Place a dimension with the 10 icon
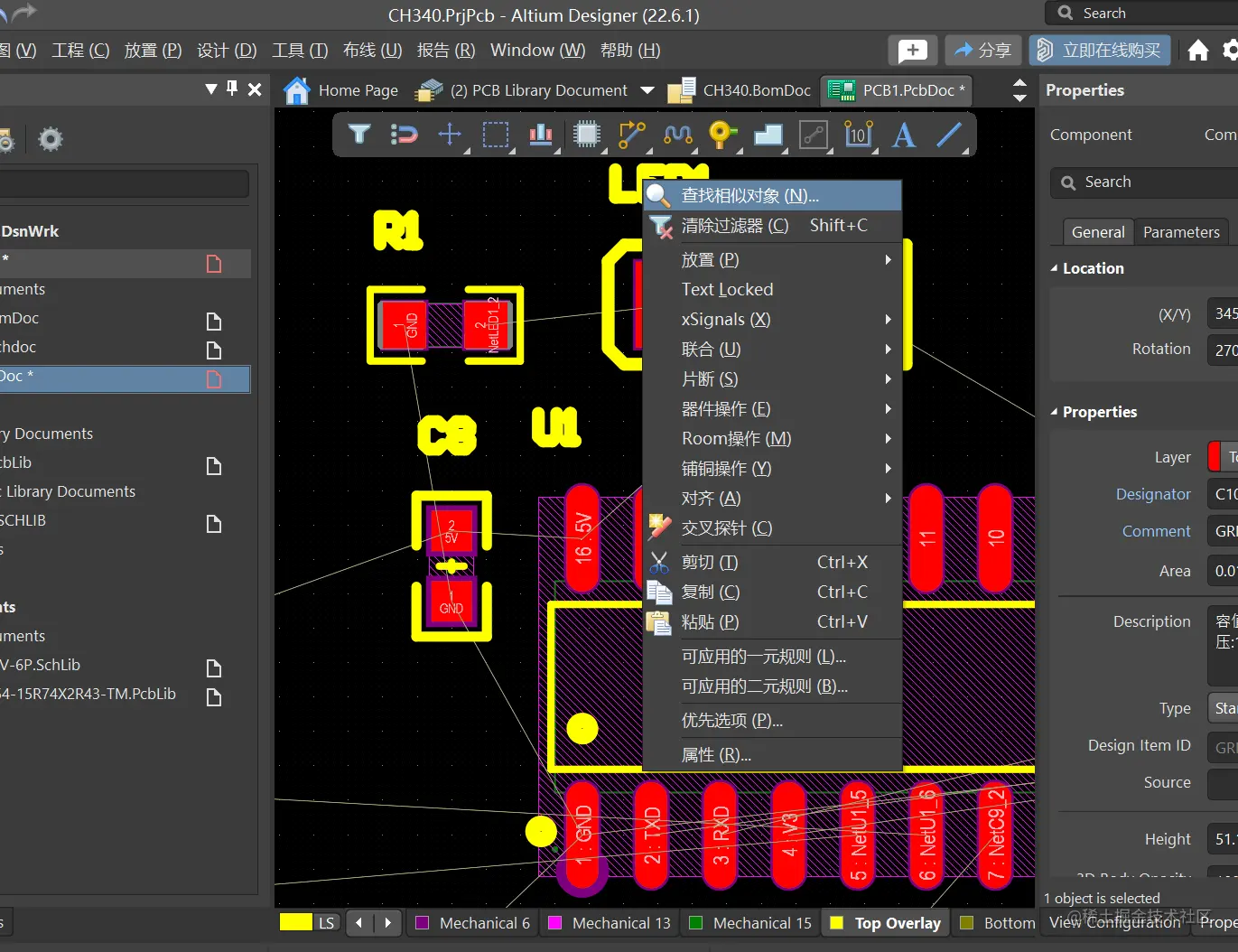The width and height of the screenshot is (1238, 952). click(858, 135)
